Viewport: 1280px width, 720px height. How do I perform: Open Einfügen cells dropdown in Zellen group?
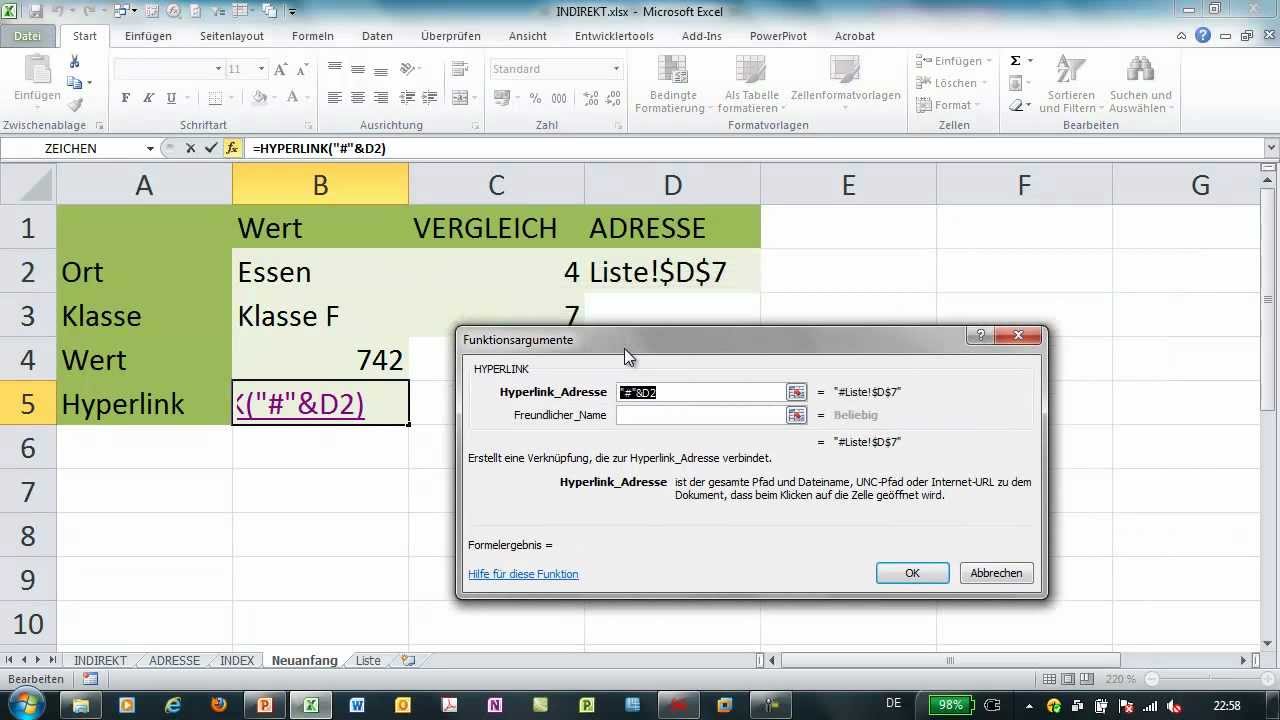point(952,61)
